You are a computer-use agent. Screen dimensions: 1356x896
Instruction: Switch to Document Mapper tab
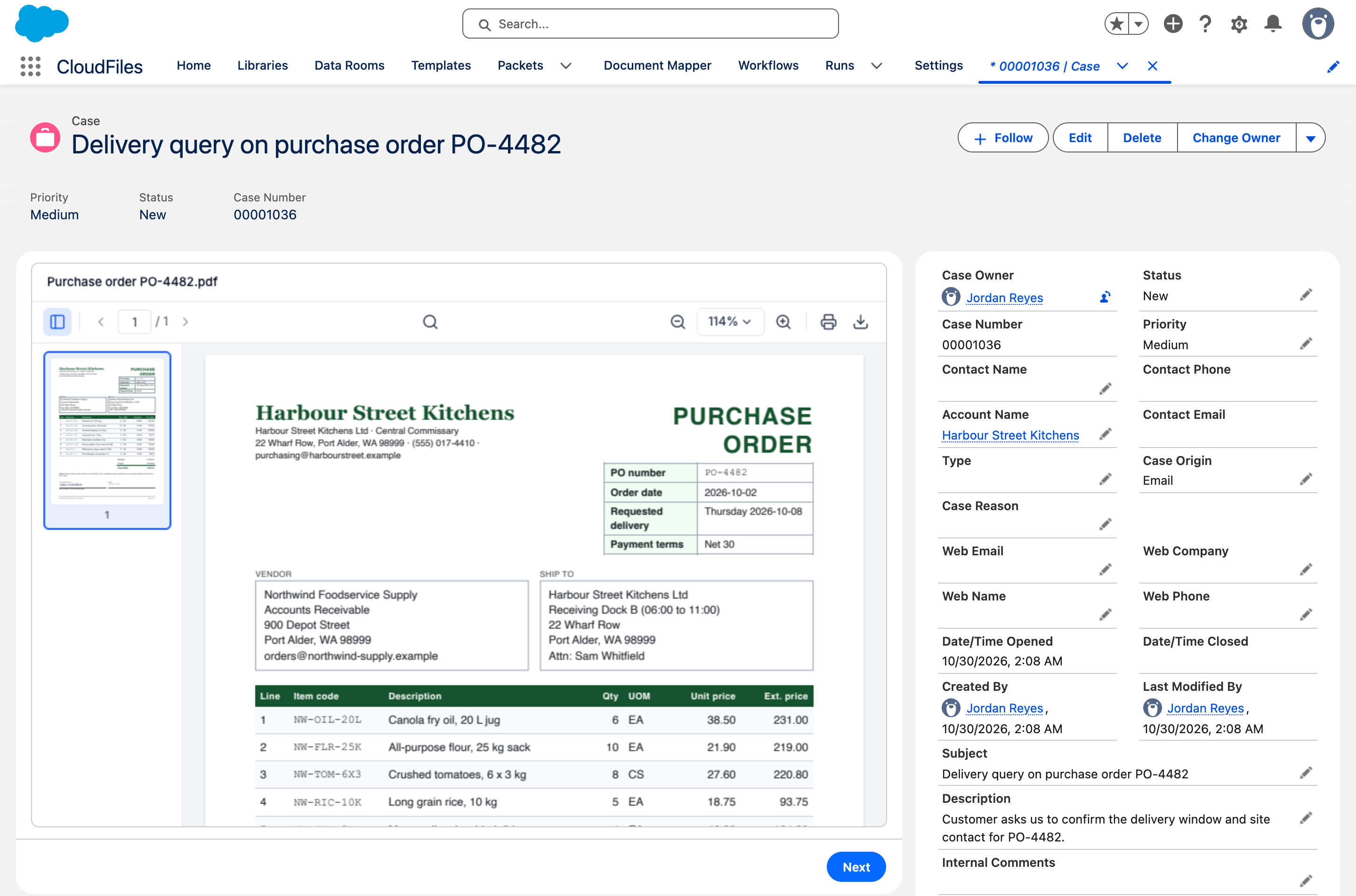coord(657,66)
